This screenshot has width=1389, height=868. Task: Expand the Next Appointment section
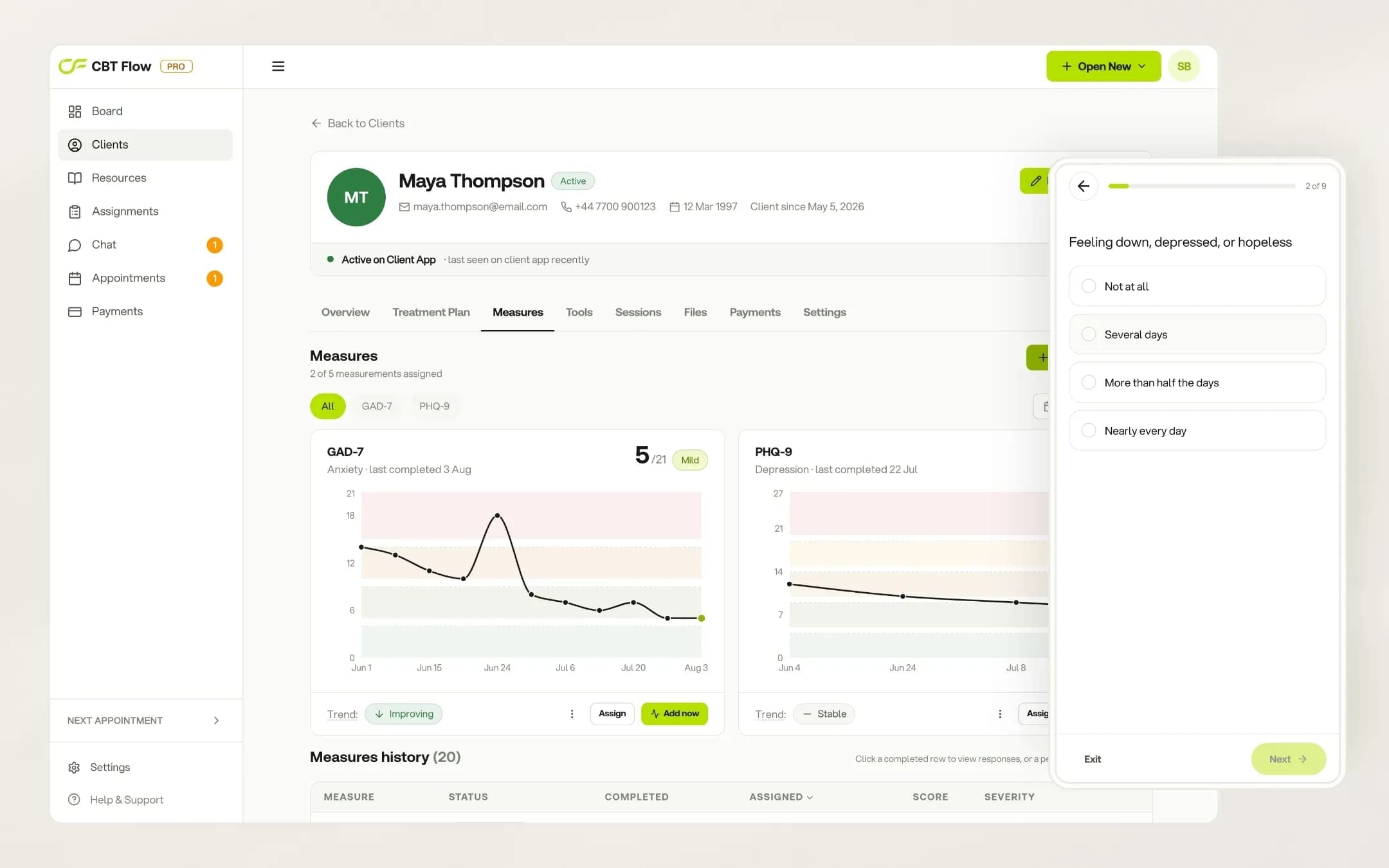145,720
